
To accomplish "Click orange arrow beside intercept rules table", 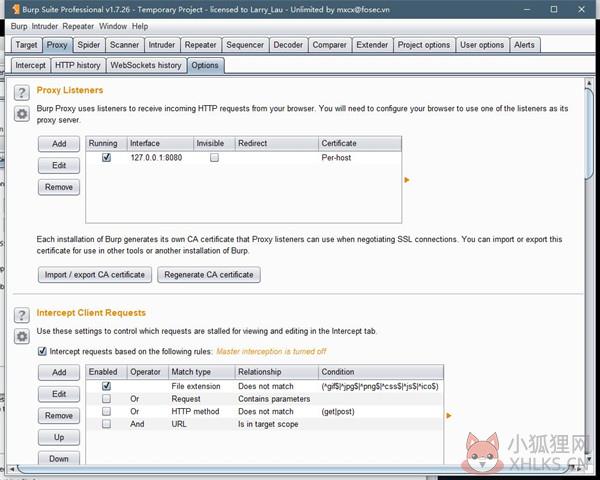I will click(x=449, y=415).
